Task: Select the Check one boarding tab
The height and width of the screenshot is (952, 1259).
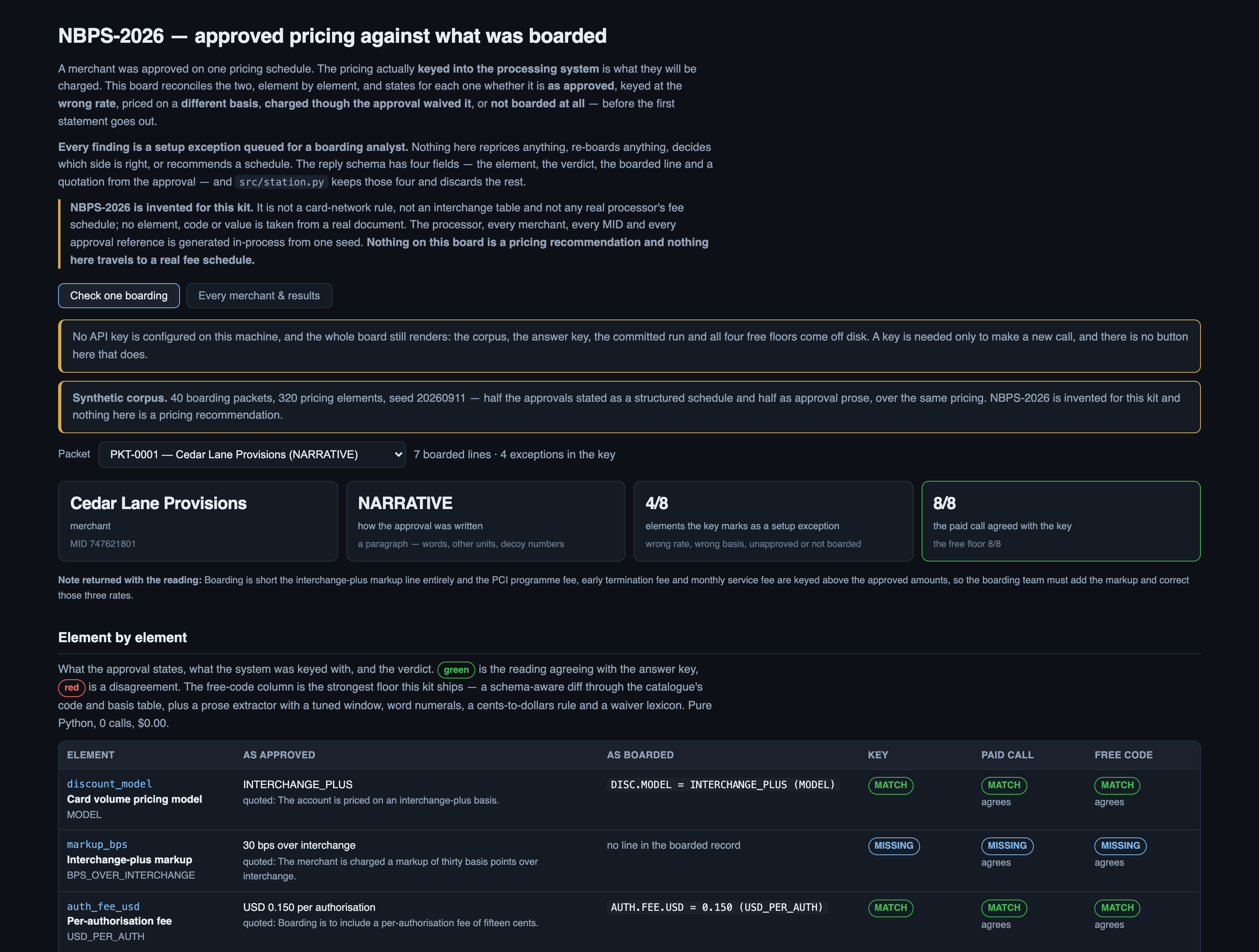Action: click(119, 296)
